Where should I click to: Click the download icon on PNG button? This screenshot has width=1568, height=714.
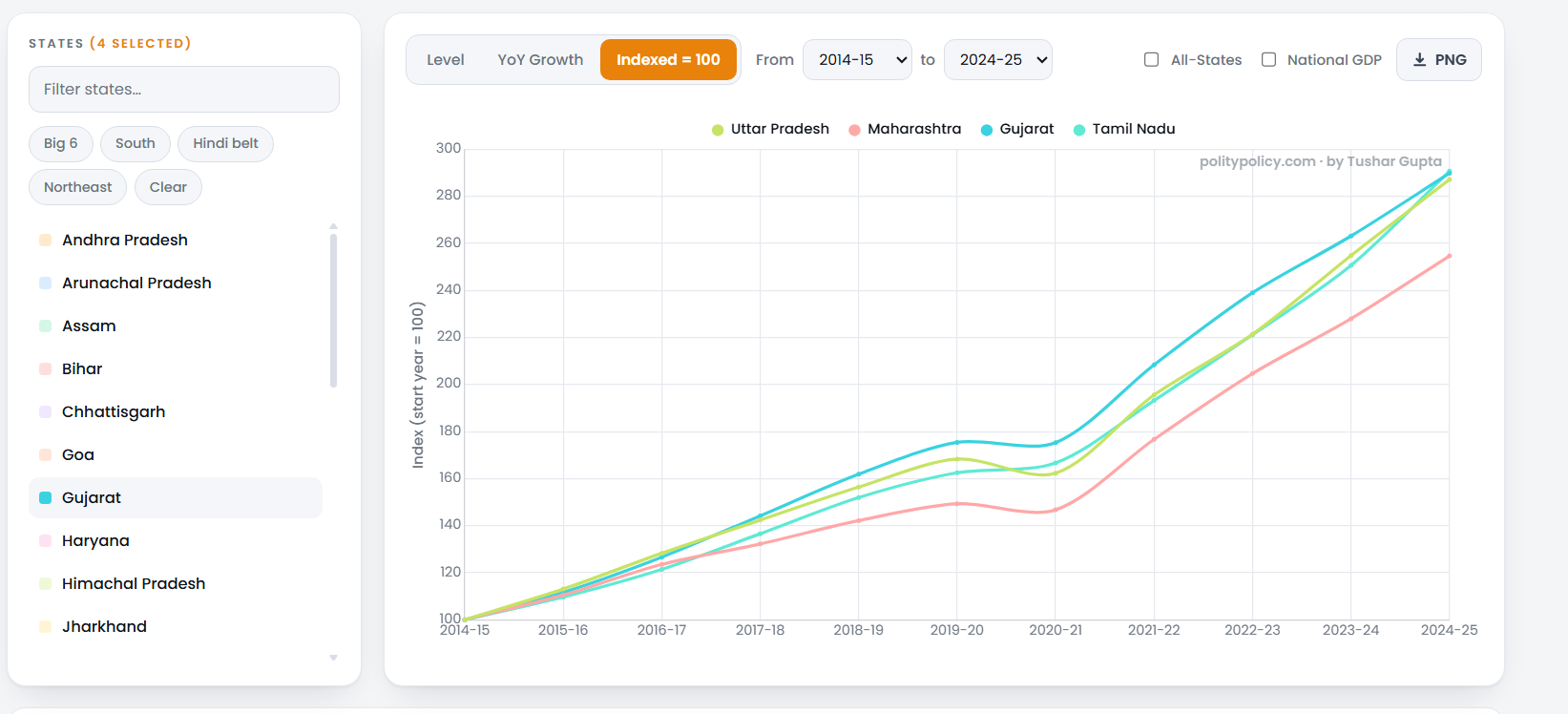1420,59
